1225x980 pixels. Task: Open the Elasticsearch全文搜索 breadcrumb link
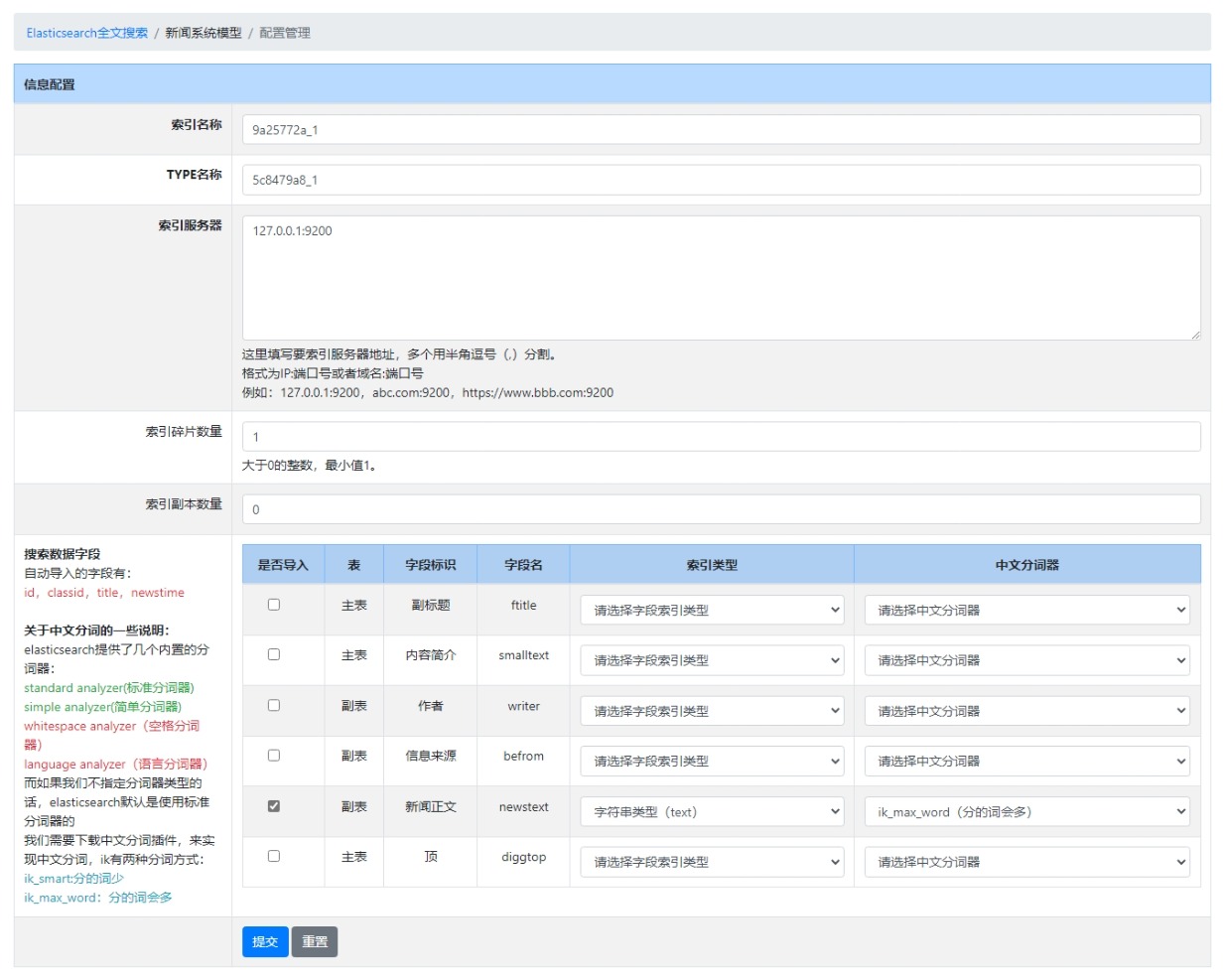point(87,33)
